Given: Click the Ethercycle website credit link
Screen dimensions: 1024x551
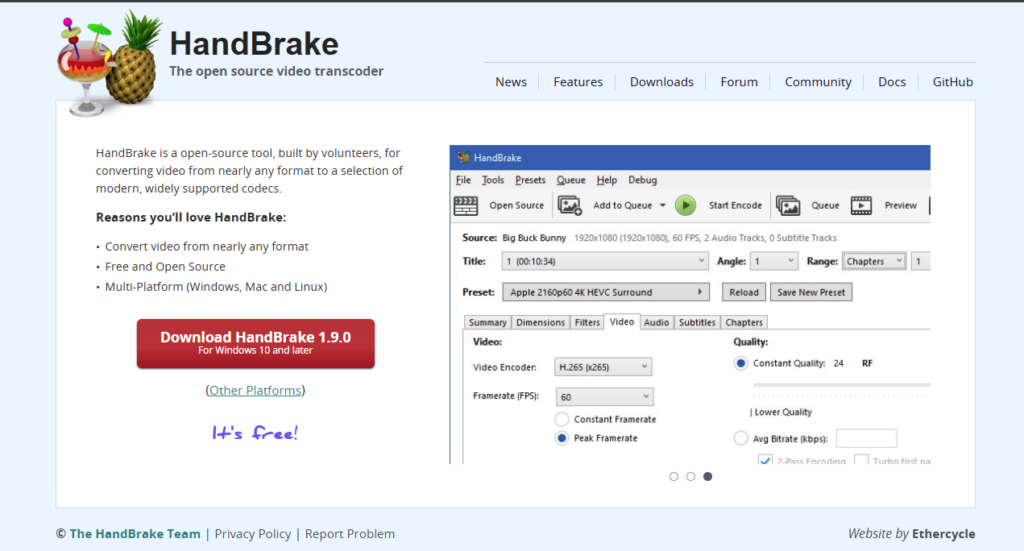Looking at the screenshot, I should pyautogui.click(x=943, y=533).
